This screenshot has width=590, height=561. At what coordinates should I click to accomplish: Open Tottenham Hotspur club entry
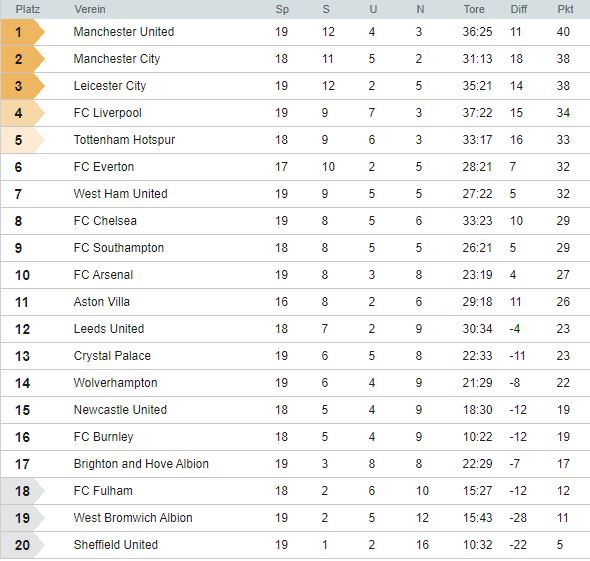point(124,140)
